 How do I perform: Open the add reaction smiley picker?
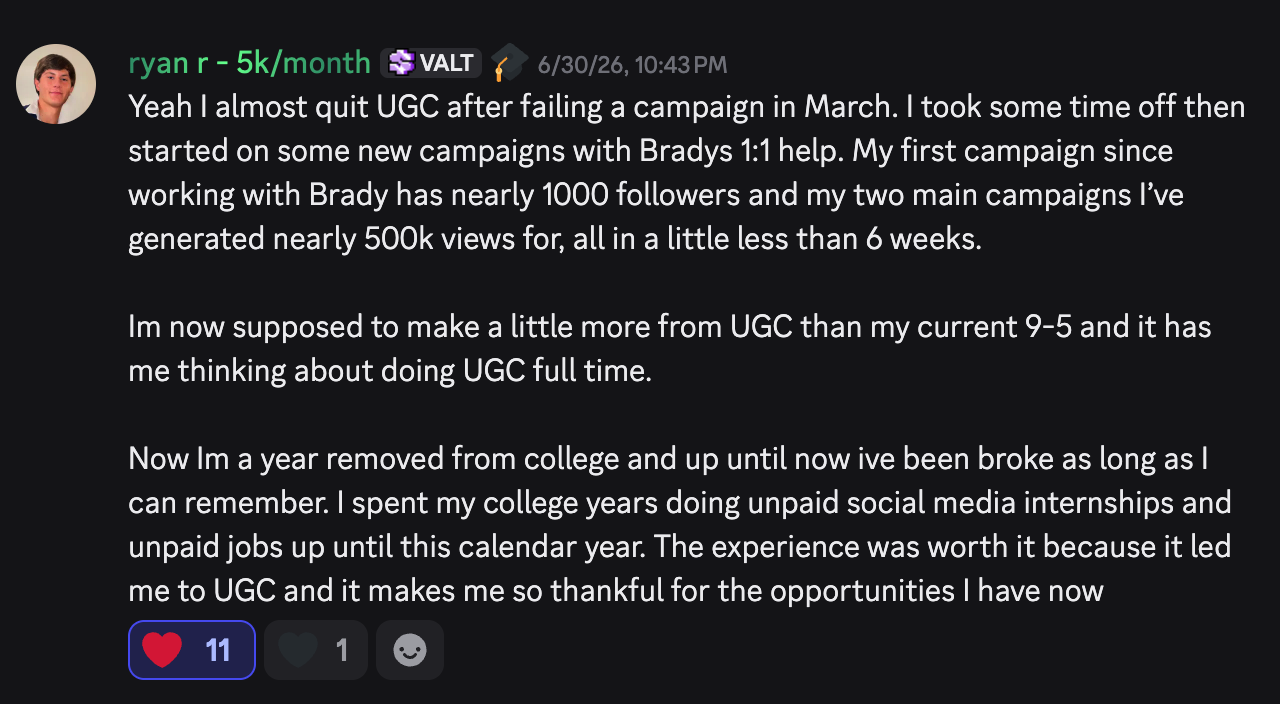pyautogui.click(x=410, y=650)
